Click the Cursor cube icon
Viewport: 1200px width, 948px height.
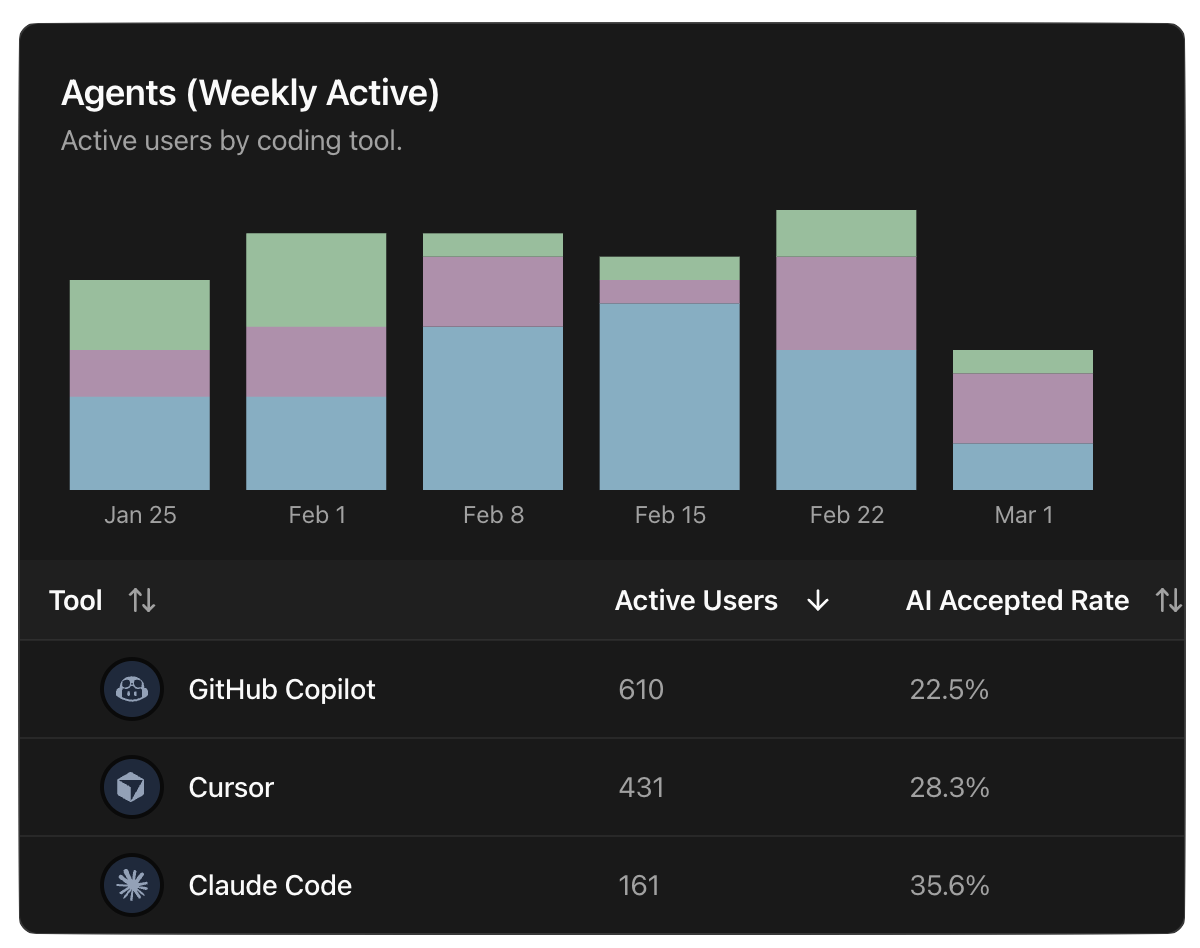(132, 788)
